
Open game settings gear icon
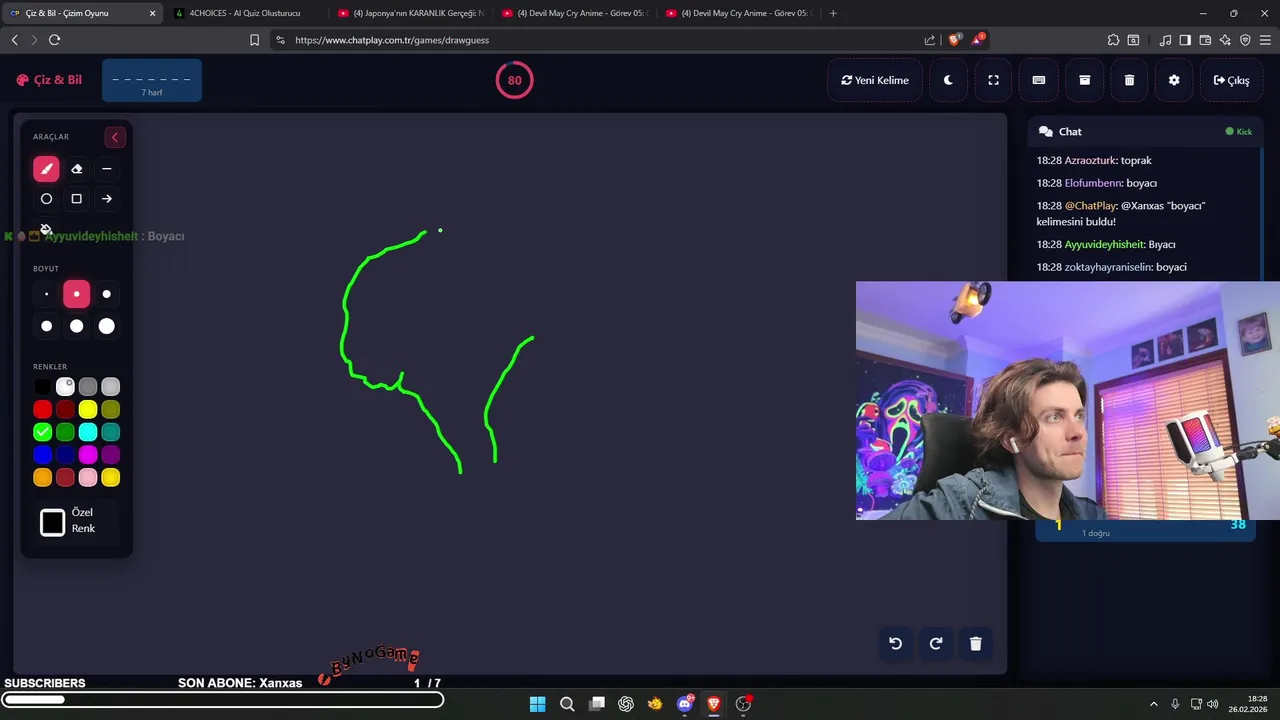[1174, 80]
